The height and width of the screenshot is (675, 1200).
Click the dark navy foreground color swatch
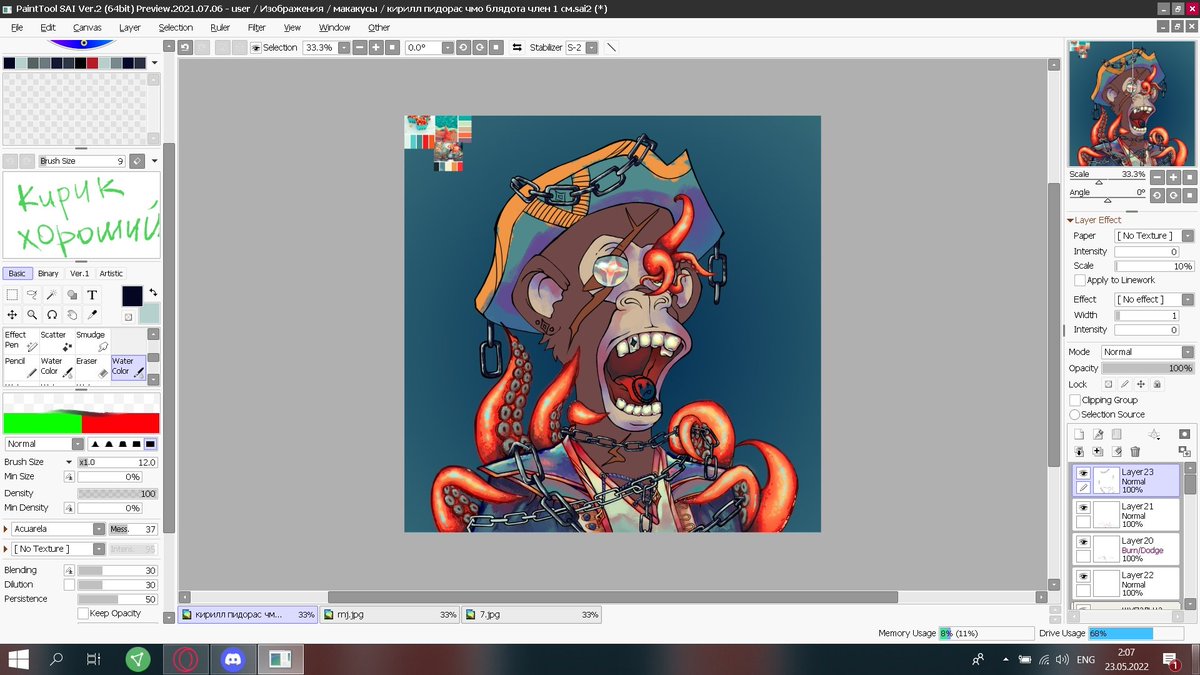(132, 296)
